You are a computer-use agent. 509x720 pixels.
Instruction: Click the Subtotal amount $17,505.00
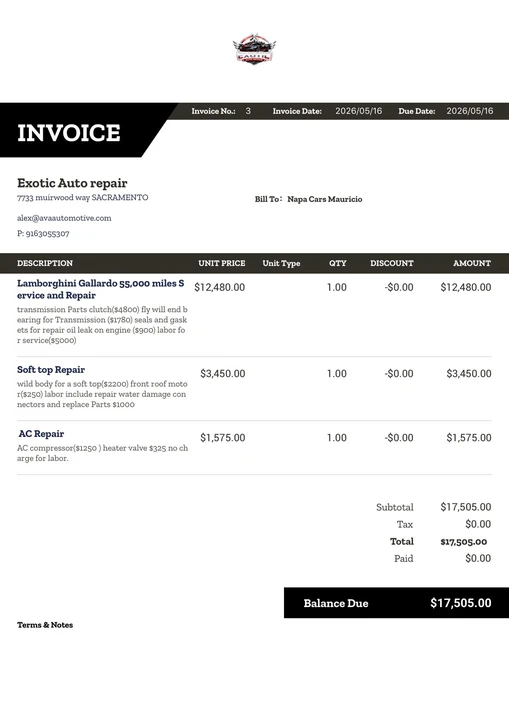coord(465,507)
